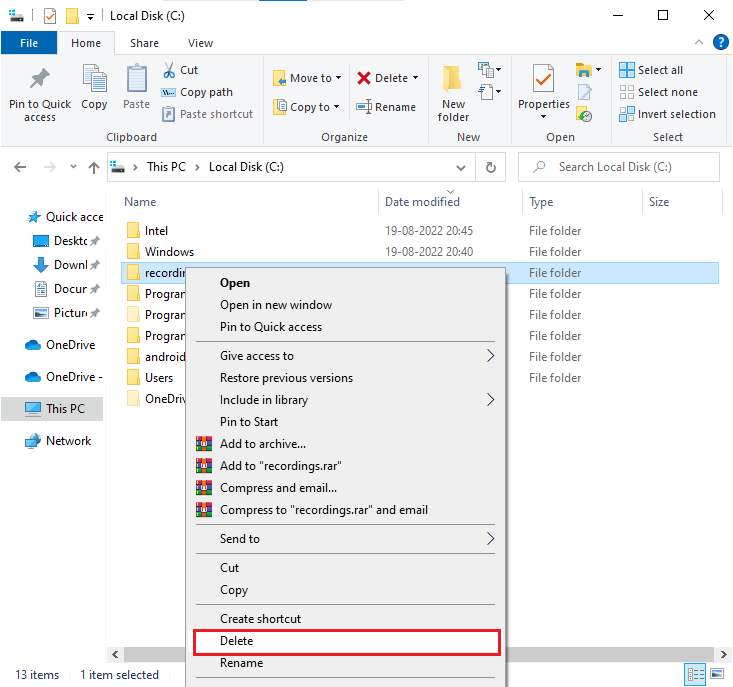Expand the Delete dropdown arrow in ribbon

point(416,78)
